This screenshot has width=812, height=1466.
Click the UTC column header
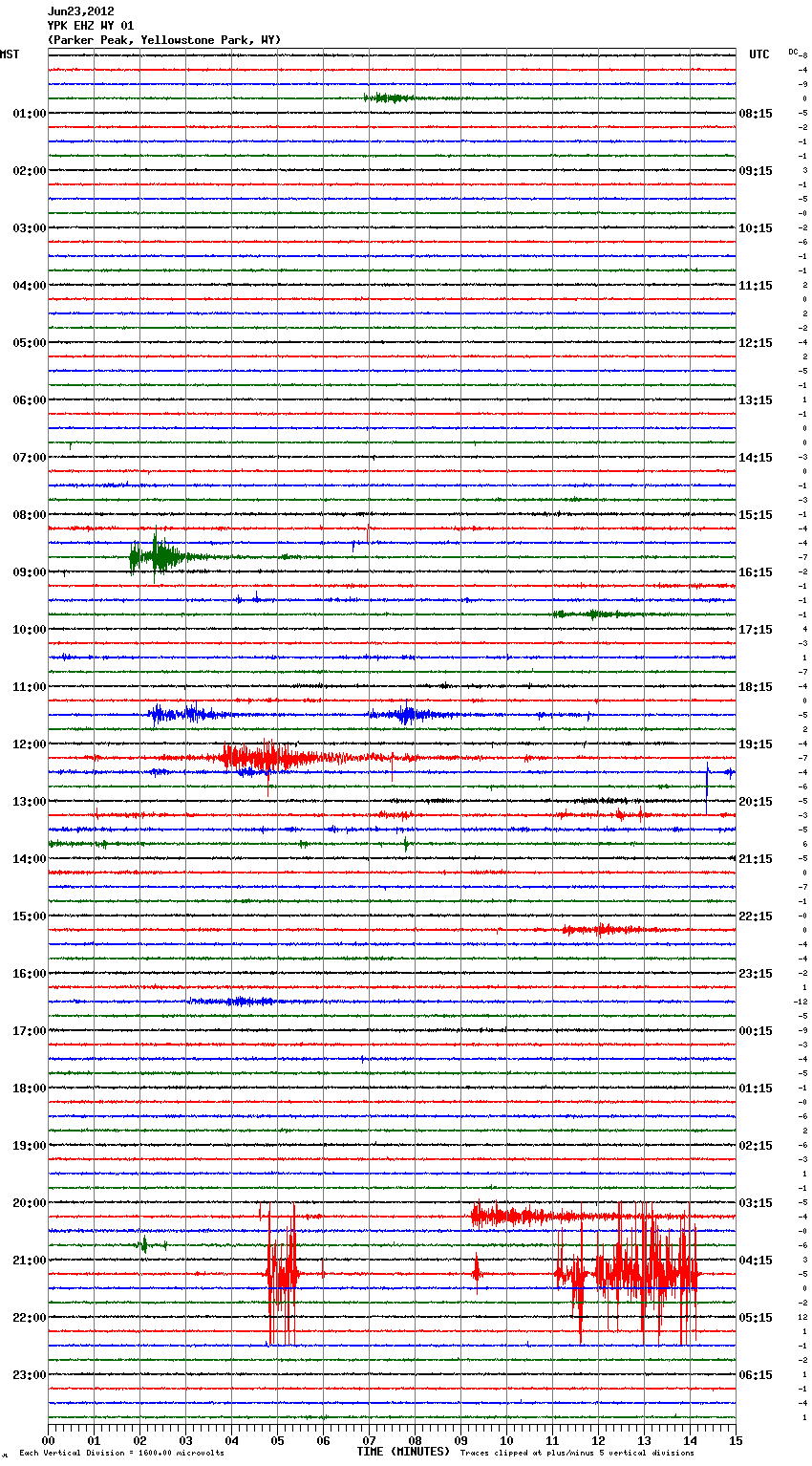(x=759, y=54)
